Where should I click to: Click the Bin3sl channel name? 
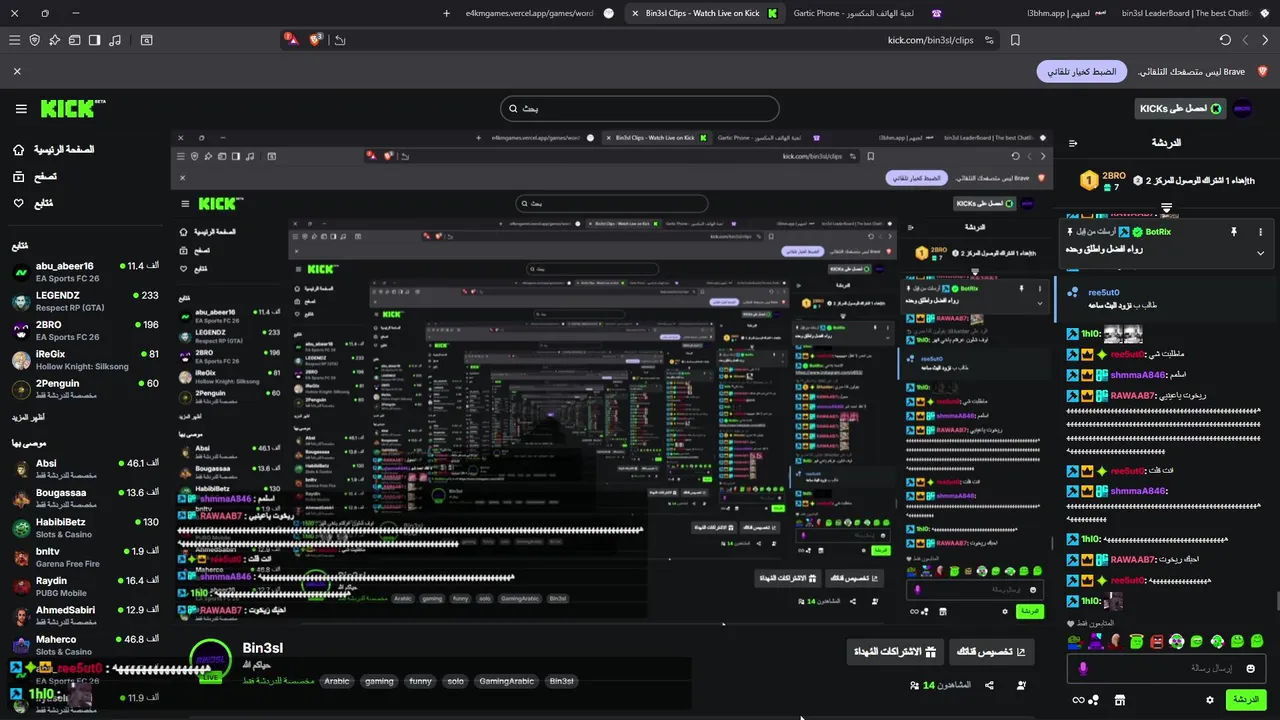pyautogui.click(x=263, y=648)
